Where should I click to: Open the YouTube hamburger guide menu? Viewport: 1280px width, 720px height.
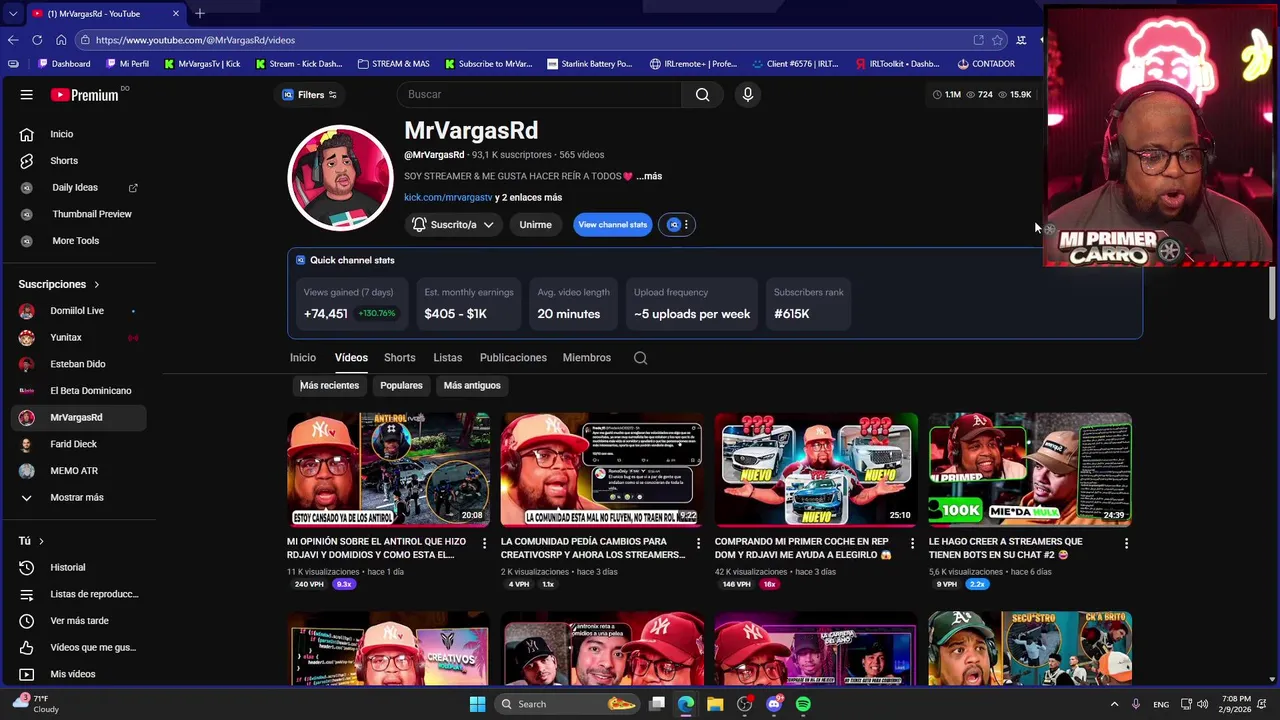[x=27, y=95]
